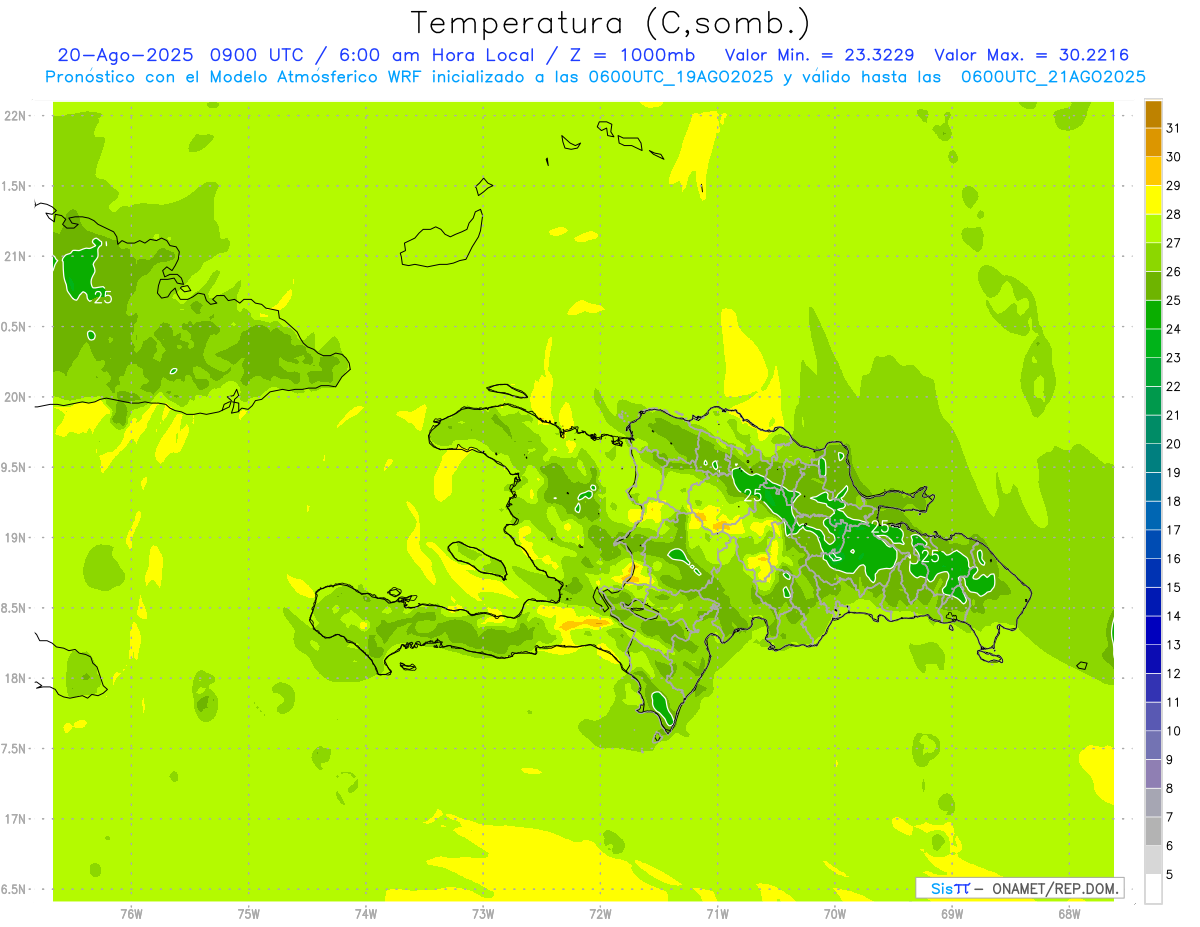Click the legend label '12'
Screen dimensions: 1200x927
1173,673
